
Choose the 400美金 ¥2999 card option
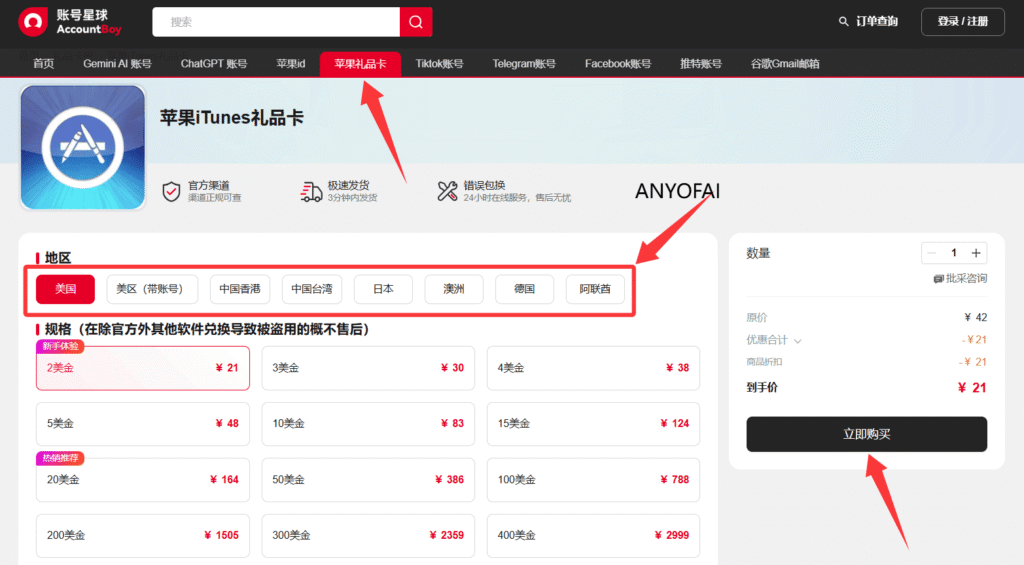tap(593, 535)
